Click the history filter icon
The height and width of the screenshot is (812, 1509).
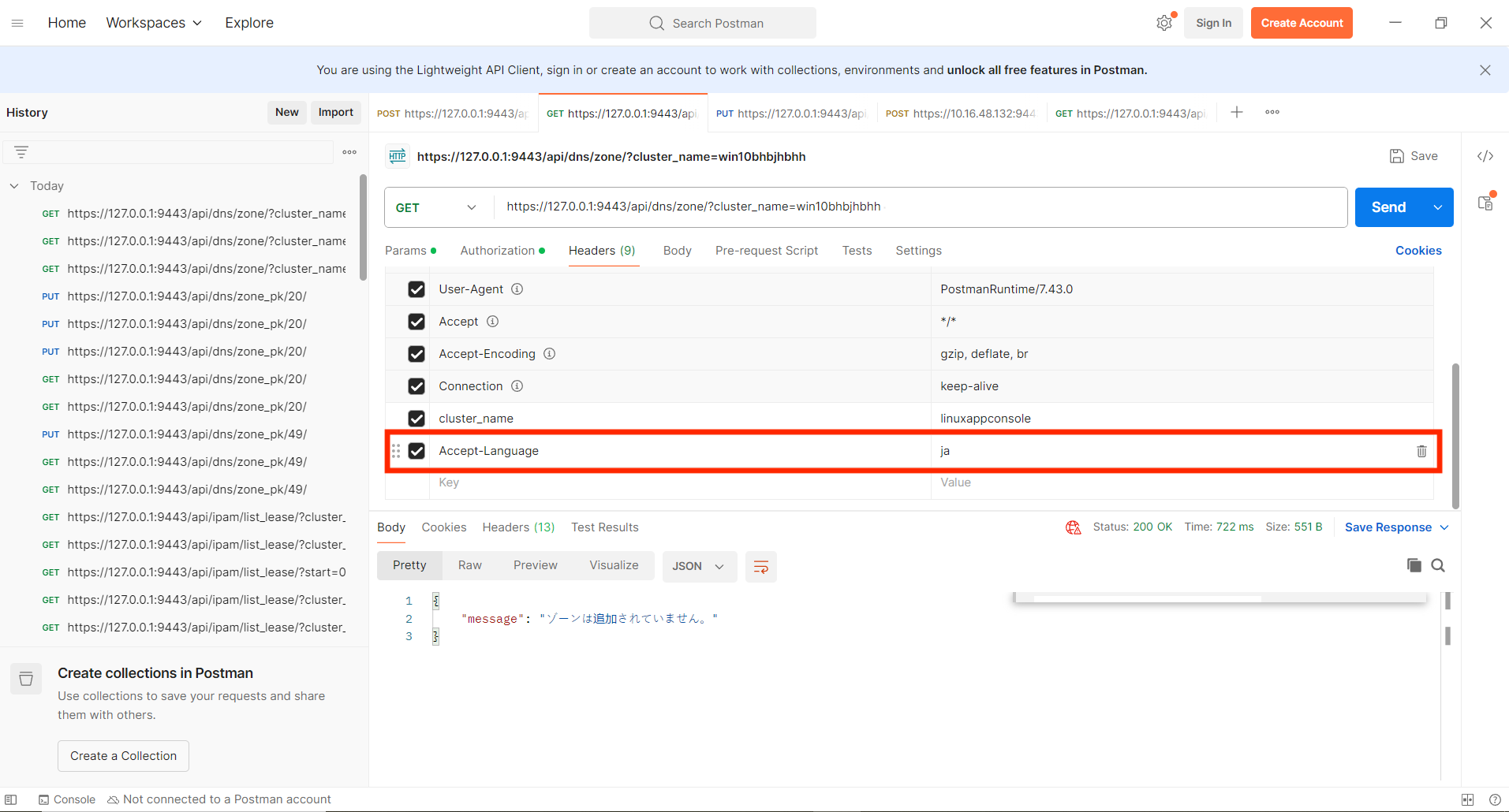21,152
